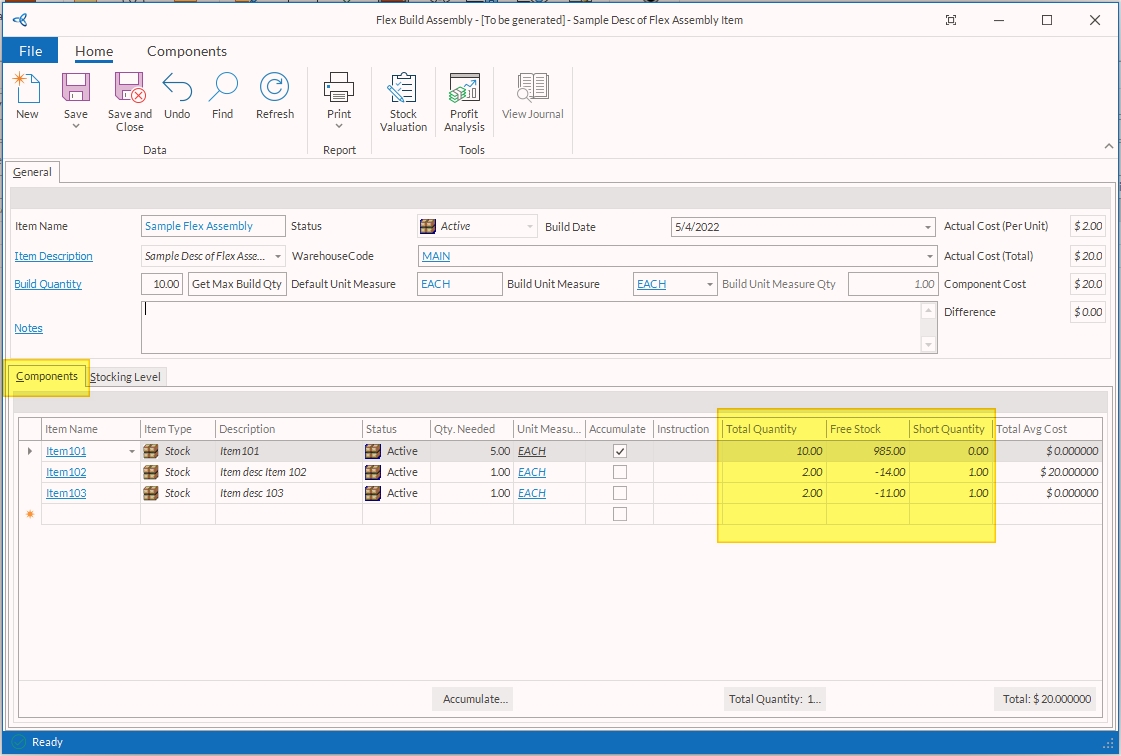Click the Refresh icon
1121x756 pixels.
(274, 88)
